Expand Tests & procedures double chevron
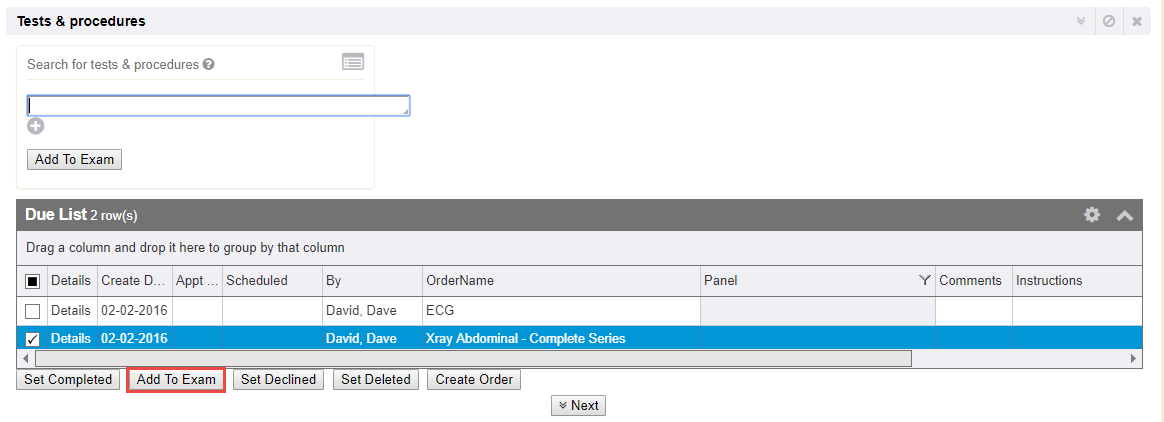 [1081, 21]
